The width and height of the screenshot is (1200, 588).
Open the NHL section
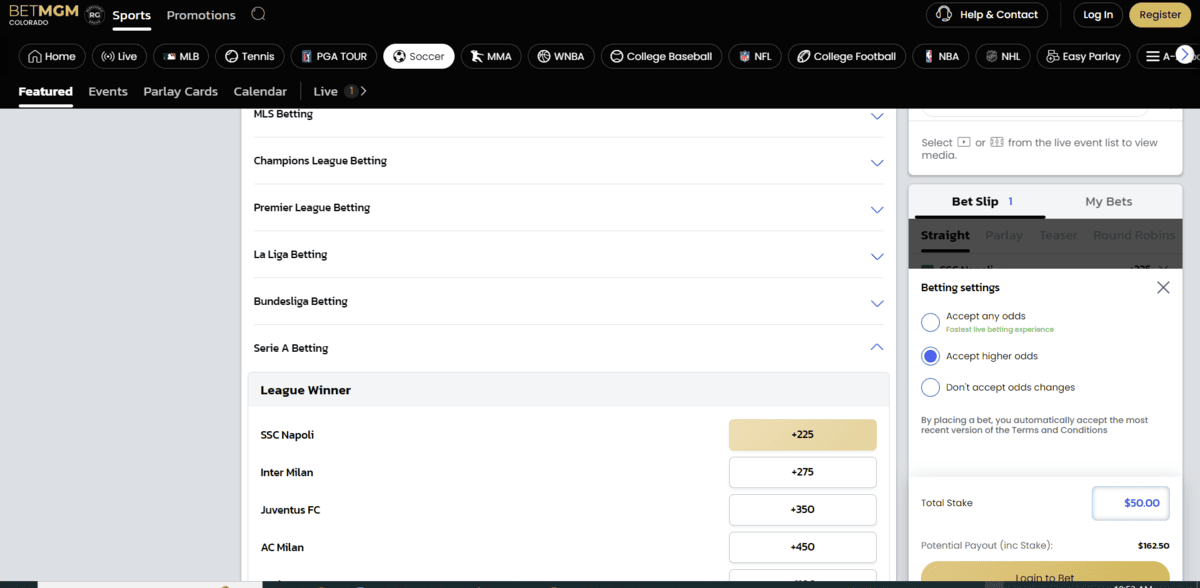[1003, 56]
